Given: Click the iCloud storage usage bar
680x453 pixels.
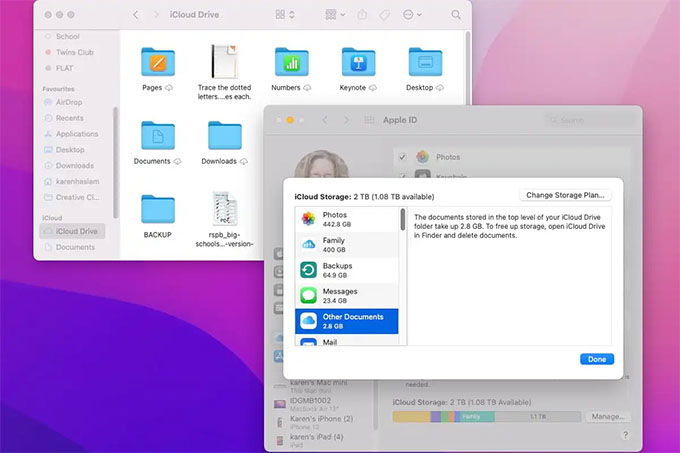Looking at the screenshot, I should coord(487,417).
